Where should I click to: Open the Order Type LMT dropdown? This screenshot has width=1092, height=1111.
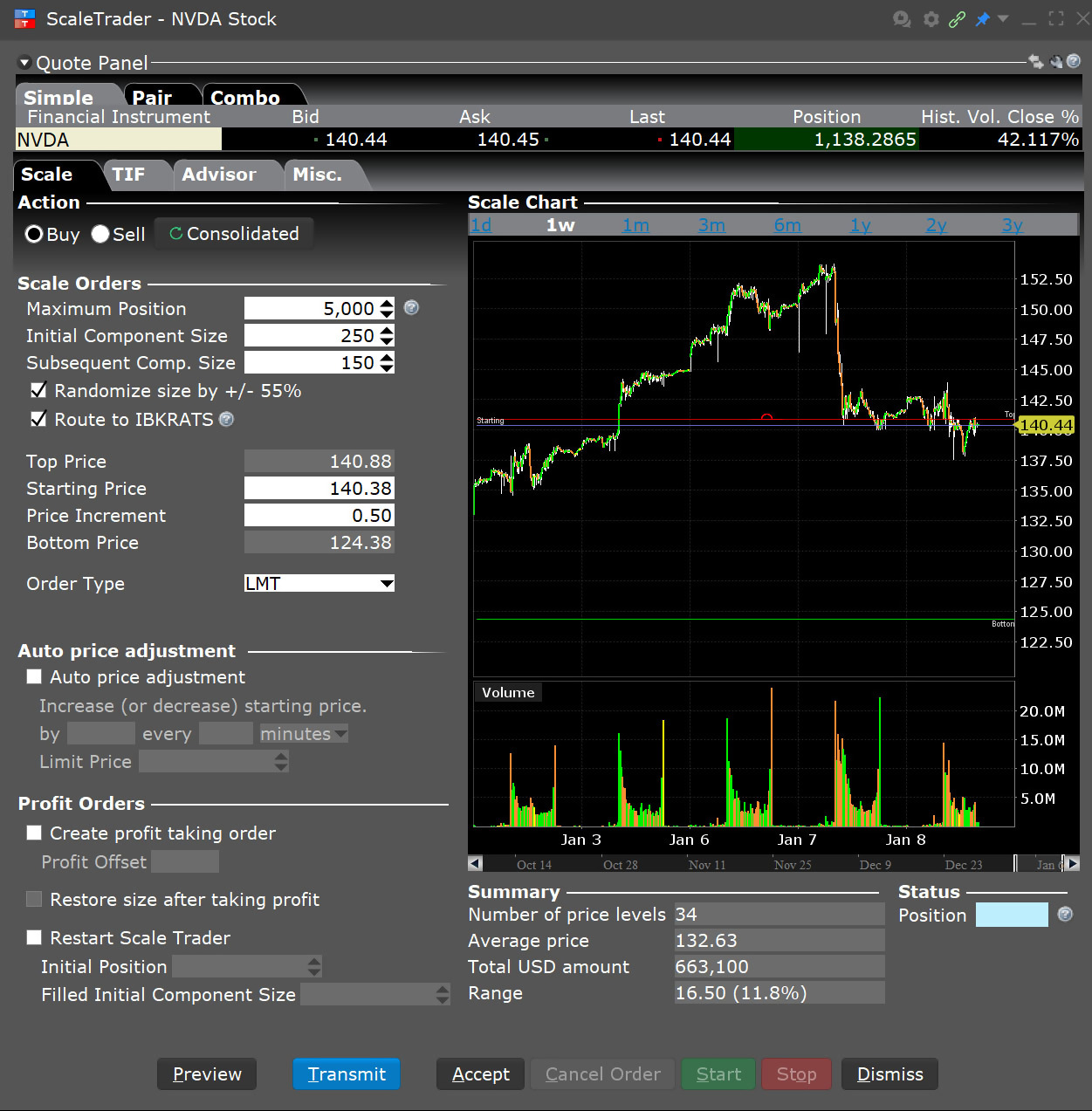click(x=387, y=583)
